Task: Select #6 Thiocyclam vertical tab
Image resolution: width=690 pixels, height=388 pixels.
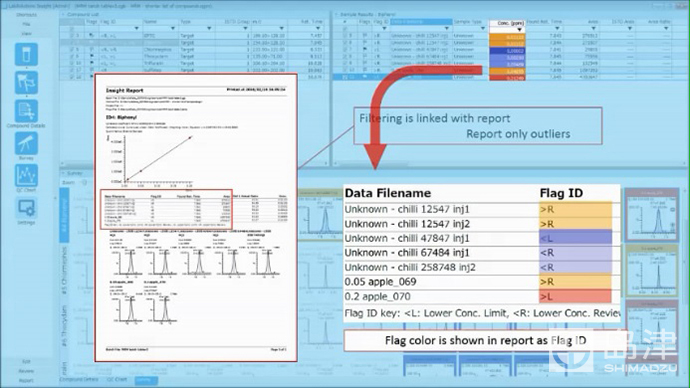Action: click(64, 326)
